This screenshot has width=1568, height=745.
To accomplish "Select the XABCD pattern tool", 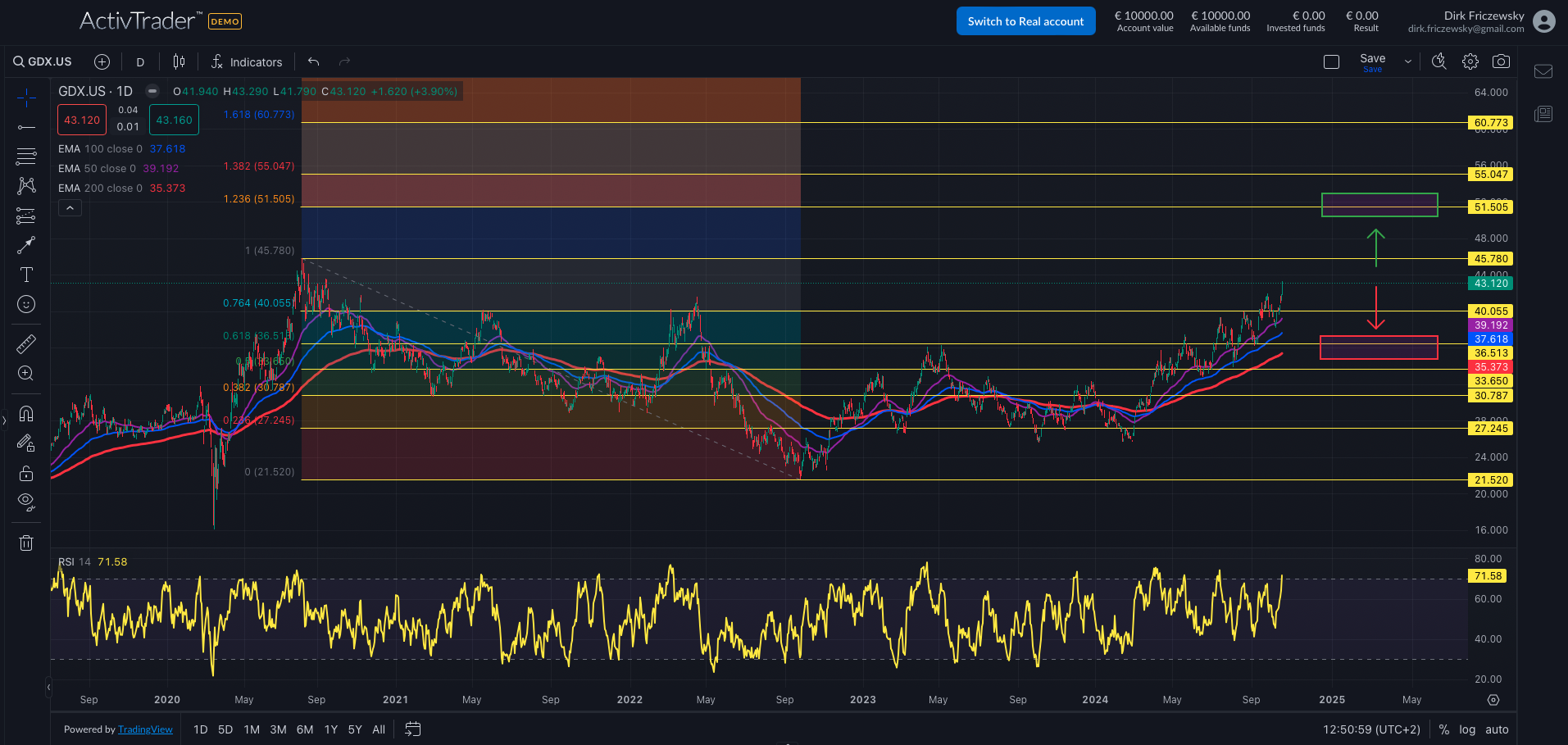I will pos(26,185).
